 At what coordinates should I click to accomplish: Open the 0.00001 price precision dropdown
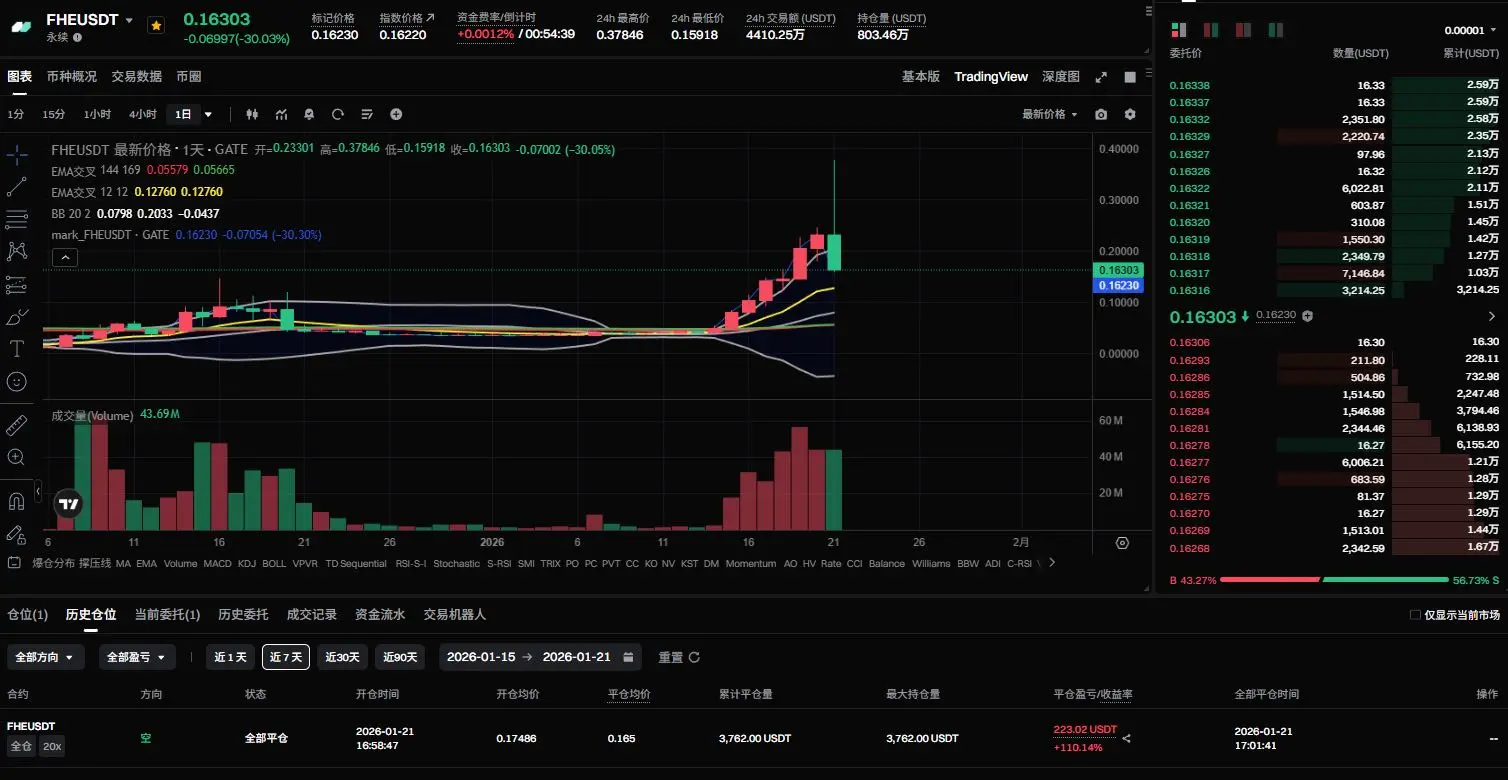pos(1472,30)
